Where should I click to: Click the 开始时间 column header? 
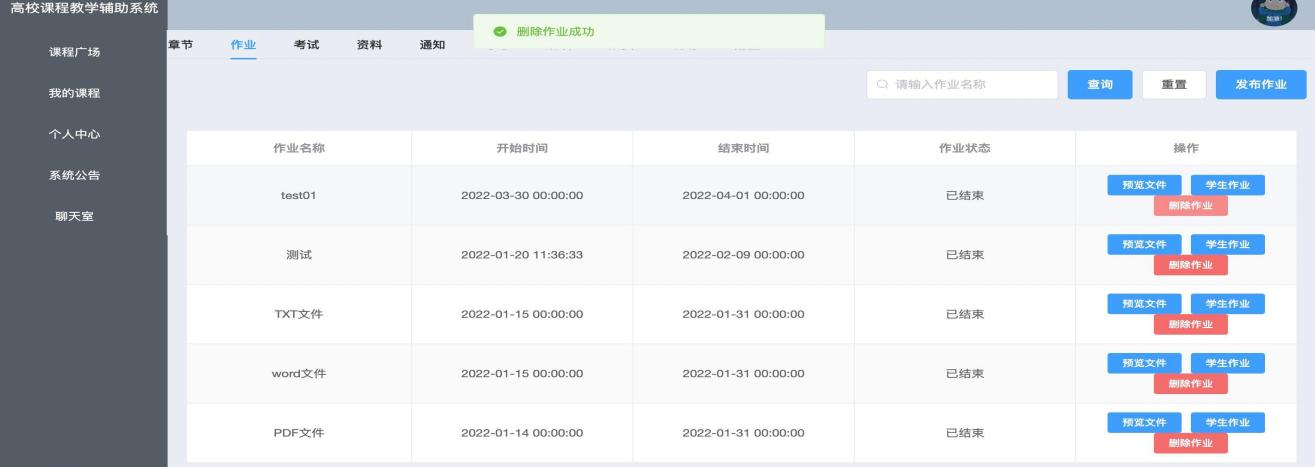522,148
